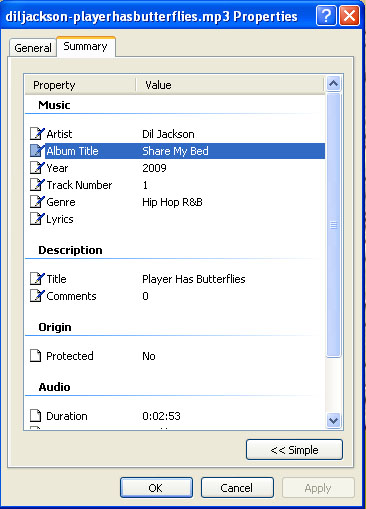Open the help question mark in title bar

pos(326,15)
